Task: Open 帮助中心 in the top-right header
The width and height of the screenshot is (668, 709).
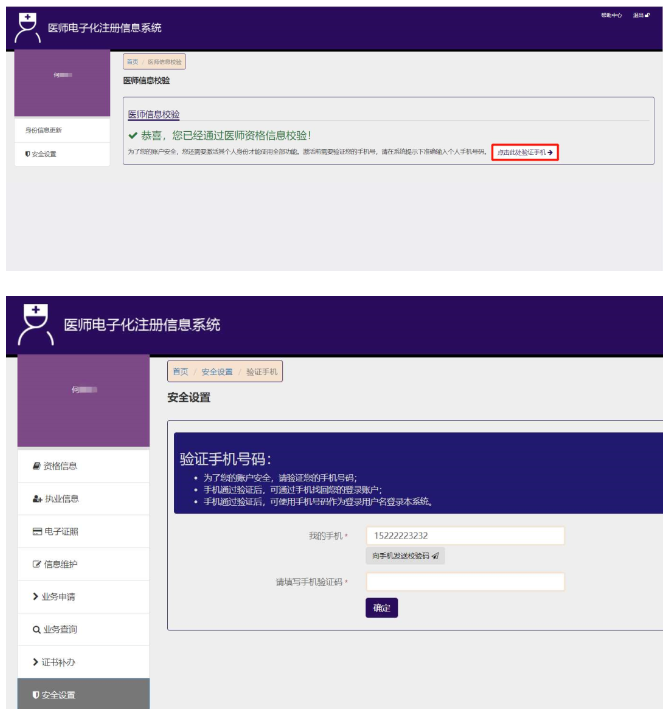Action: tap(611, 15)
